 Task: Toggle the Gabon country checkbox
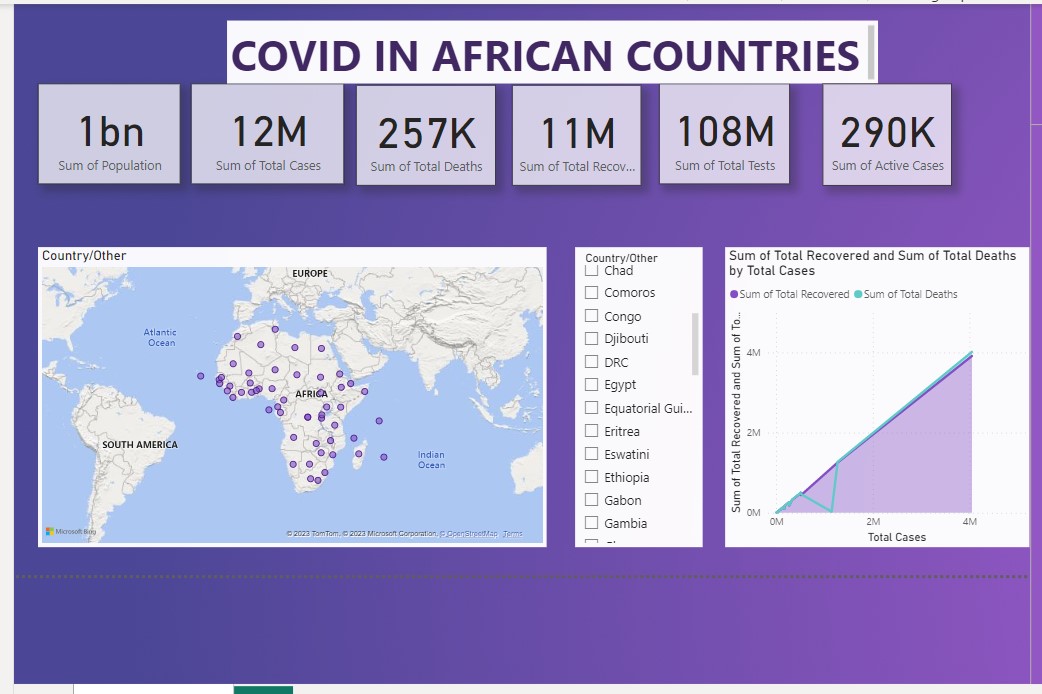click(591, 500)
